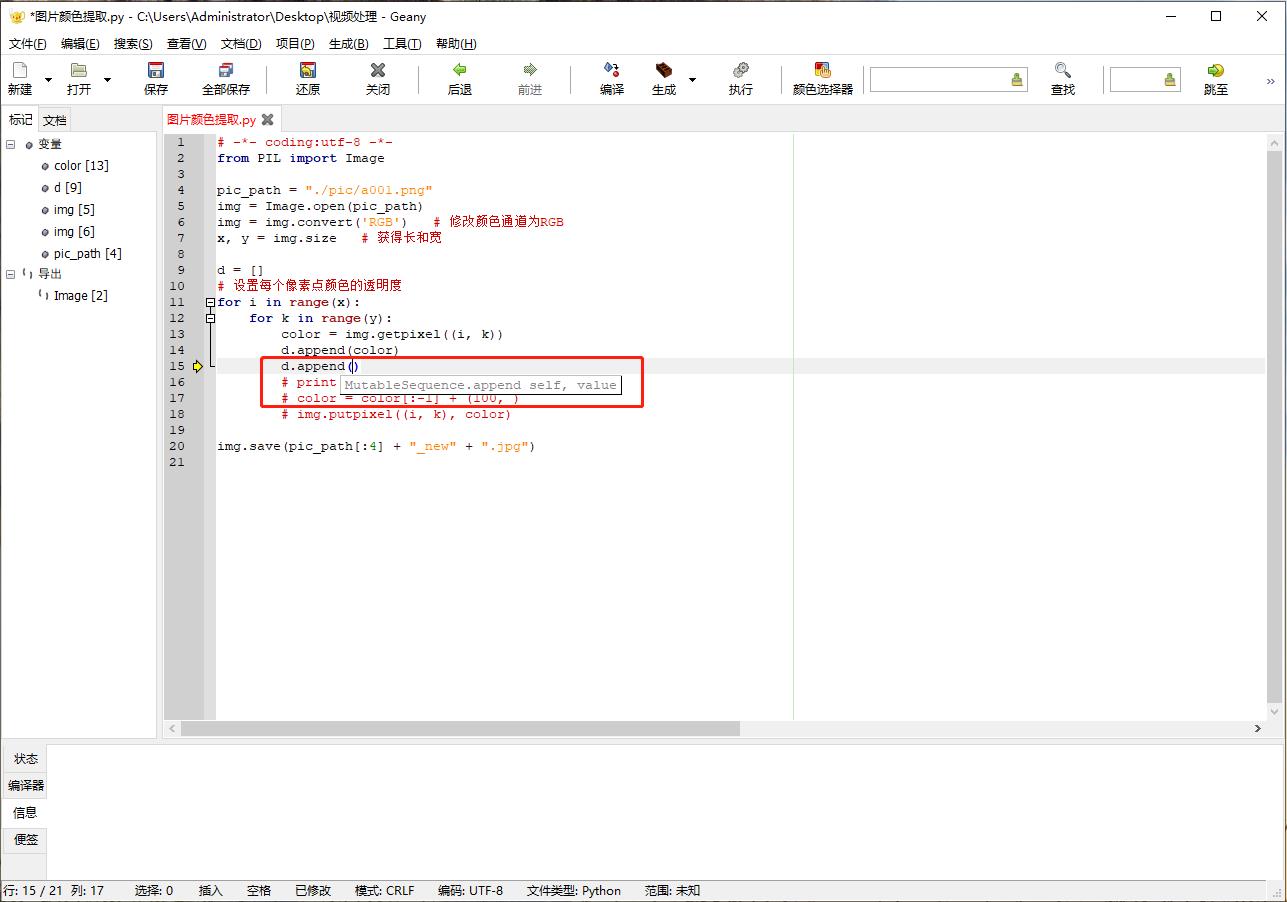Select pic_path [4] in symbol tree

click(x=87, y=254)
